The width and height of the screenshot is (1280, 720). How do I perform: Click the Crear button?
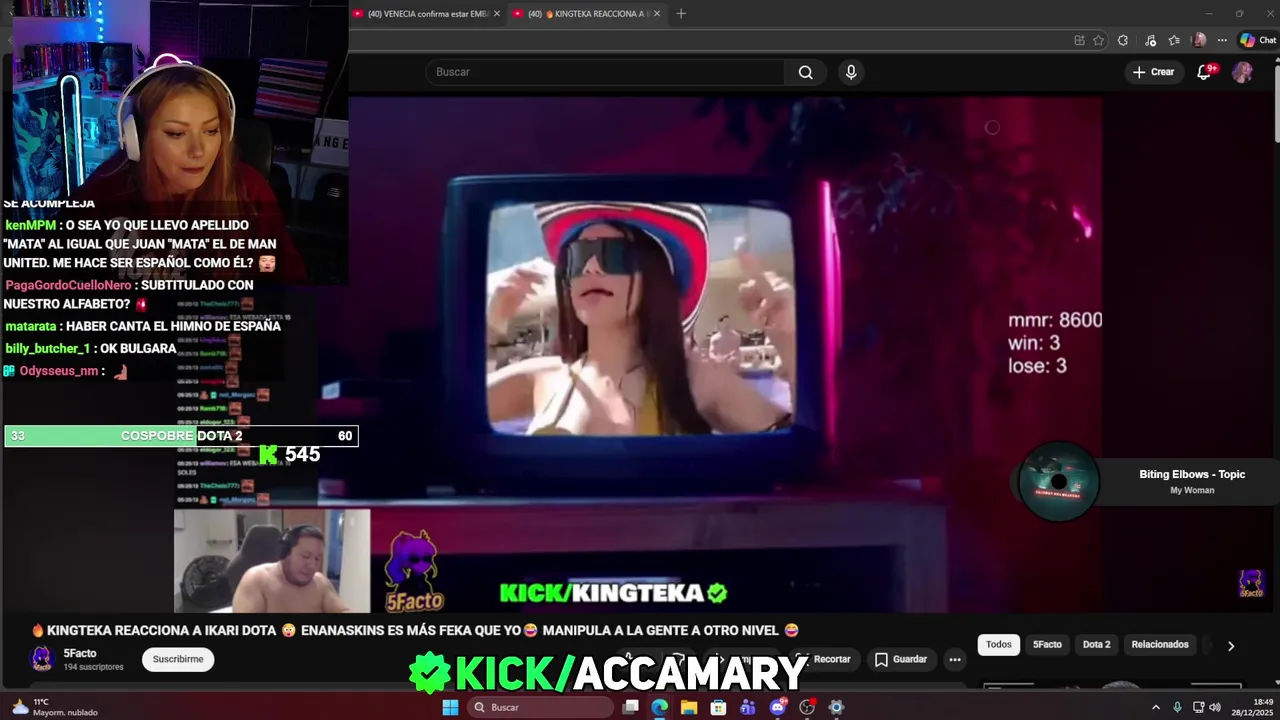click(x=1153, y=72)
